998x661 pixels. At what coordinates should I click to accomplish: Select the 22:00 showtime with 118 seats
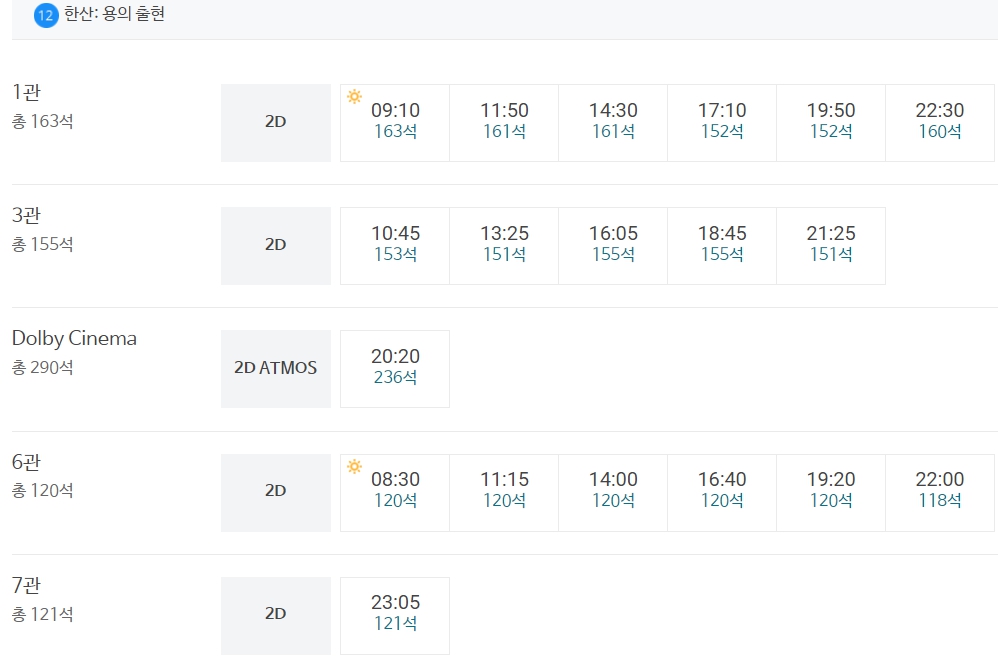(x=939, y=492)
